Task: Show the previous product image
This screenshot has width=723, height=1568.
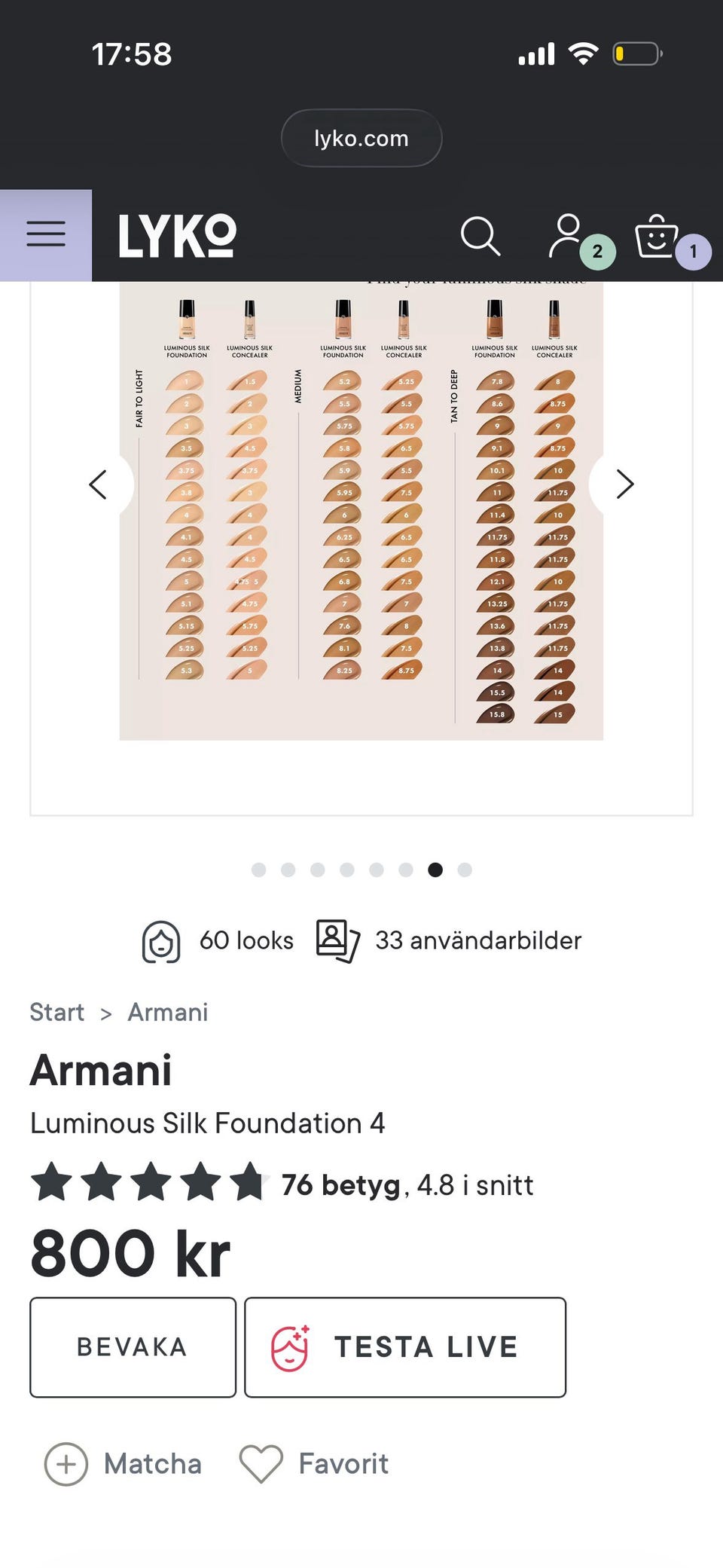Action: [99, 484]
